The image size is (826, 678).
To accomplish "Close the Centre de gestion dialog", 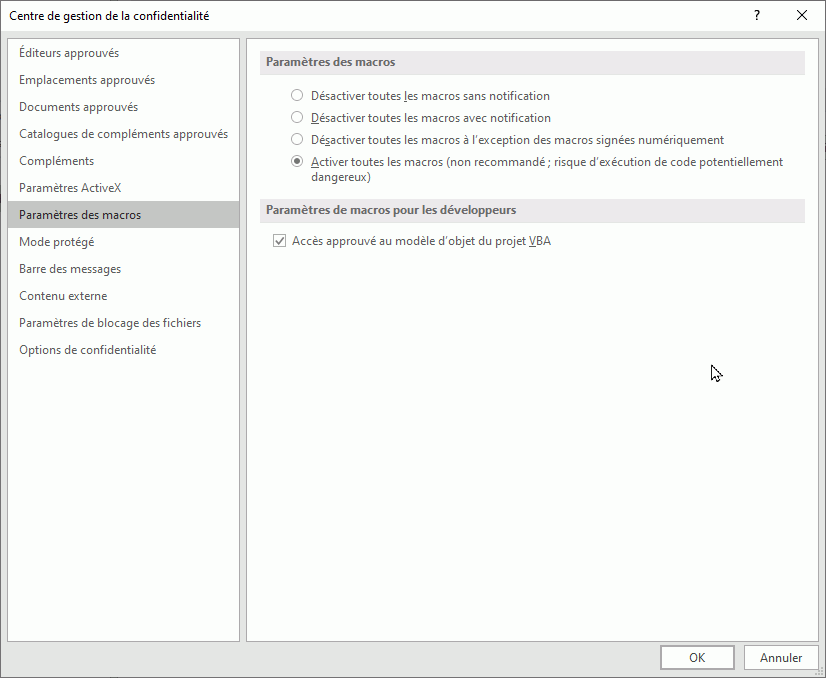I will point(802,15).
